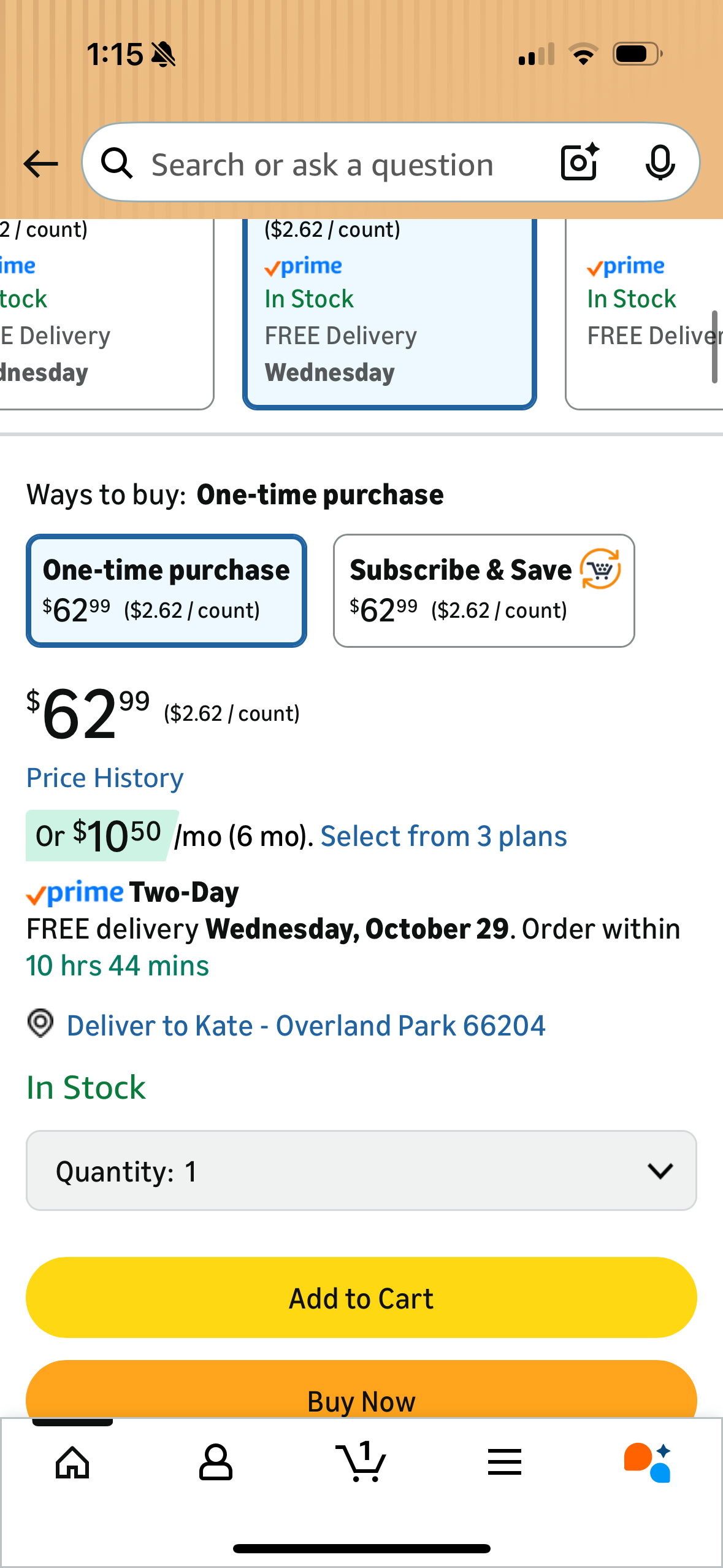The height and width of the screenshot is (1568, 723).
Task: Select the highlighted $2.62/count size card
Action: (389, 313)
